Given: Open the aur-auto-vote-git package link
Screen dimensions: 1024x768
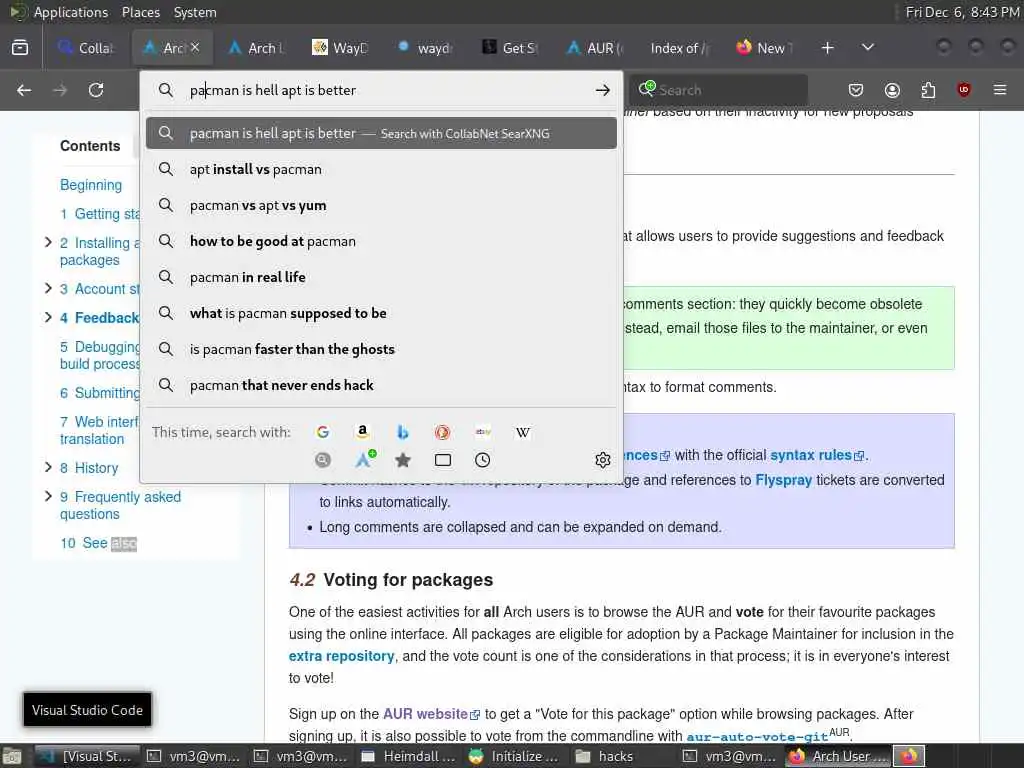Looking at the screenshot, I should tap(758, 737).
